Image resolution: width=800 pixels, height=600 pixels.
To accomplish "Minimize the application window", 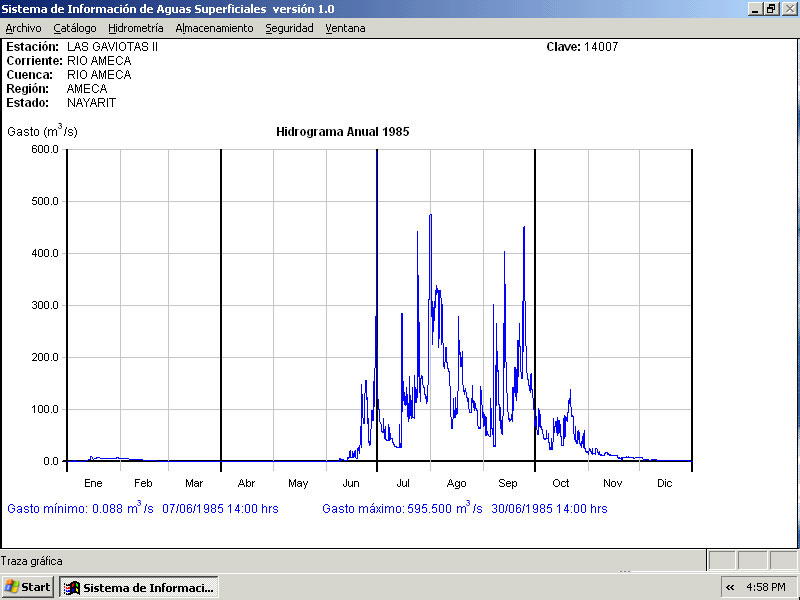I will pyautogui.click(x=755, y=8).
